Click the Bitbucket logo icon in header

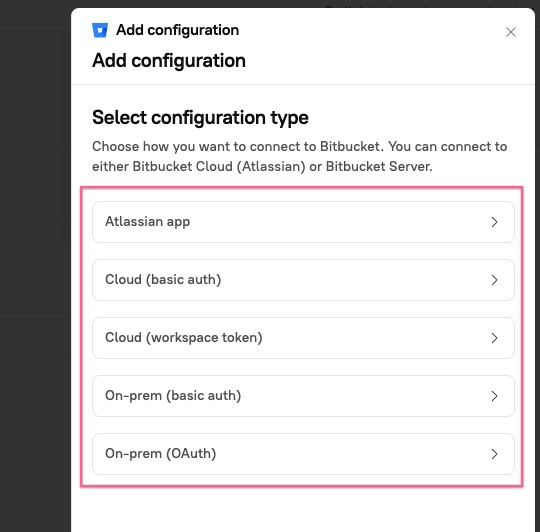(x=100, y=30)
